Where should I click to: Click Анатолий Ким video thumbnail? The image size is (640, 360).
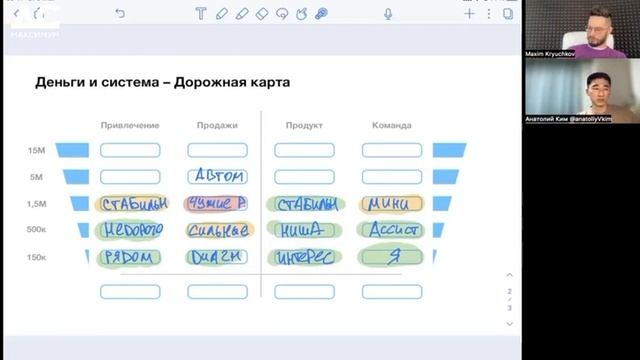(582, 90)
